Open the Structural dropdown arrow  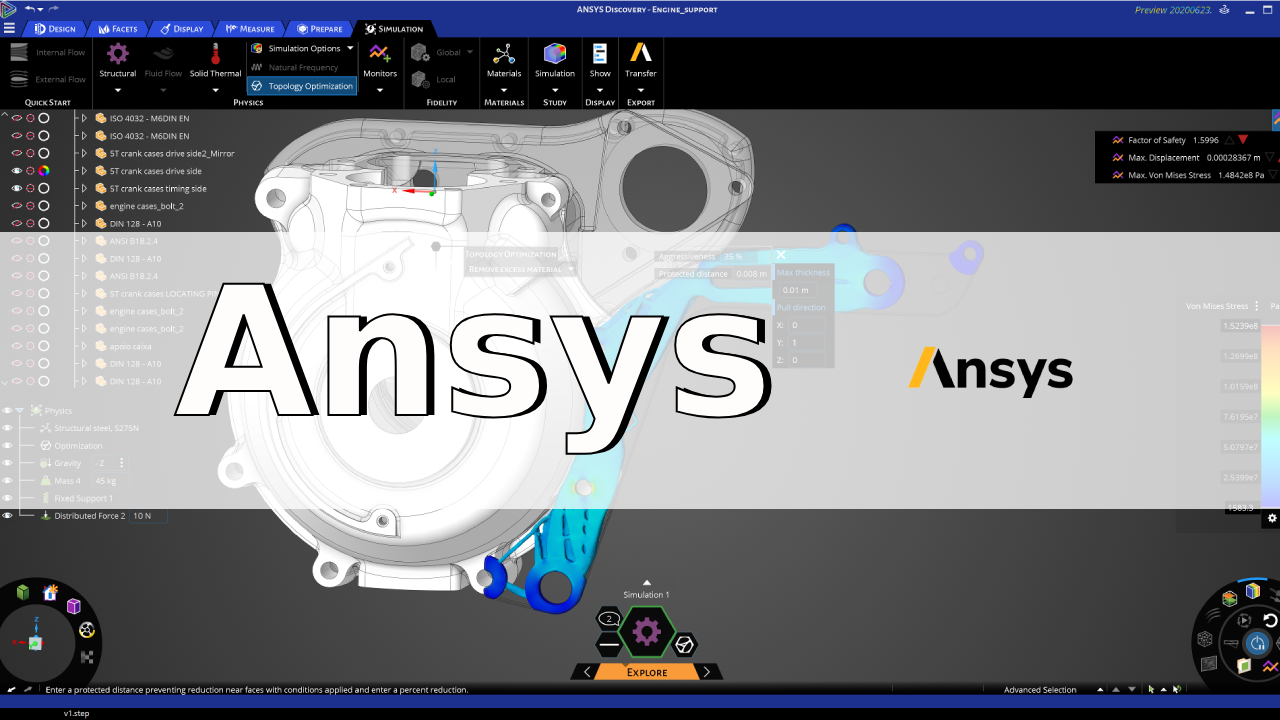pos(118,90)
